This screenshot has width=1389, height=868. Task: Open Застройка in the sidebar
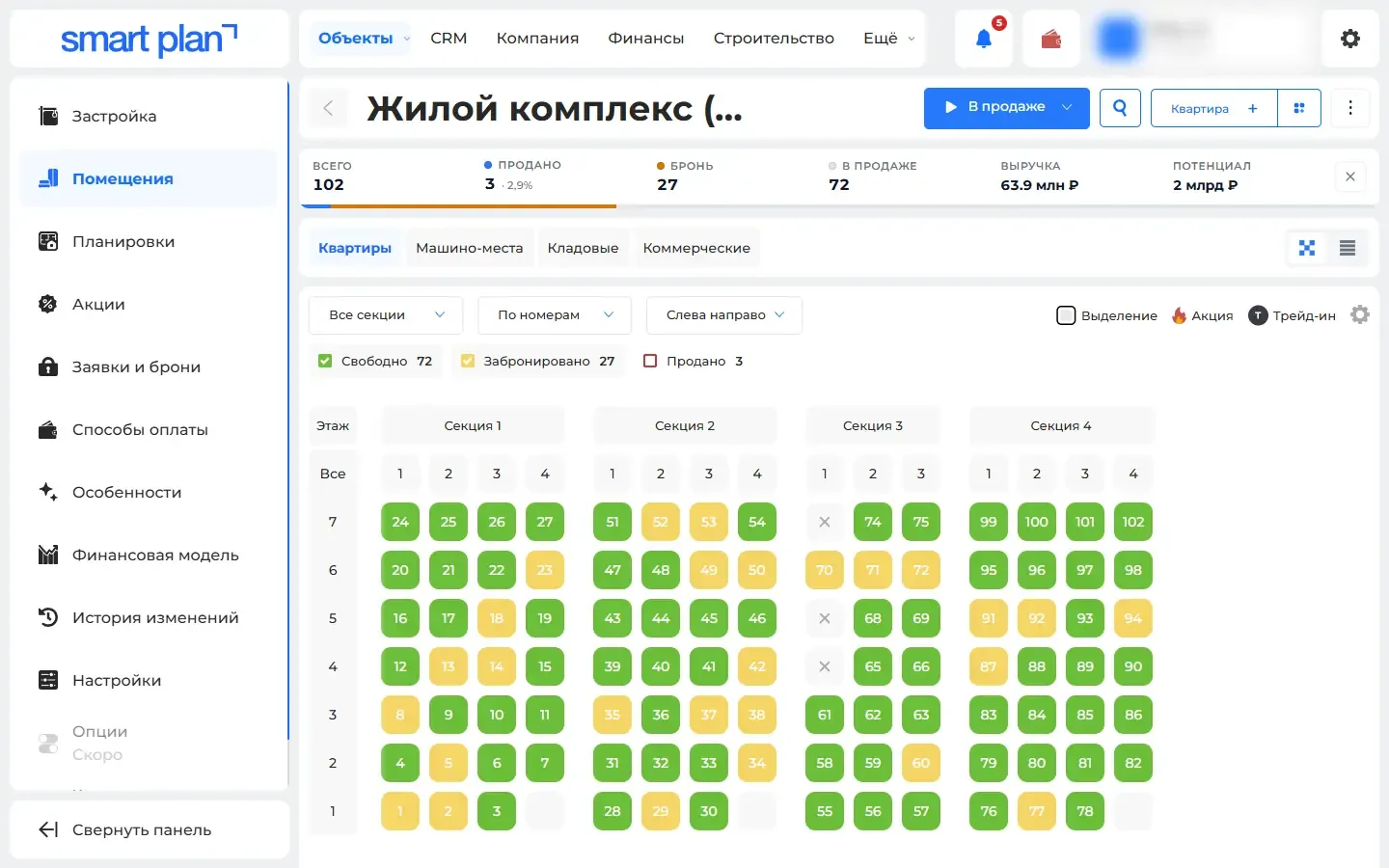tap(149, 116)
